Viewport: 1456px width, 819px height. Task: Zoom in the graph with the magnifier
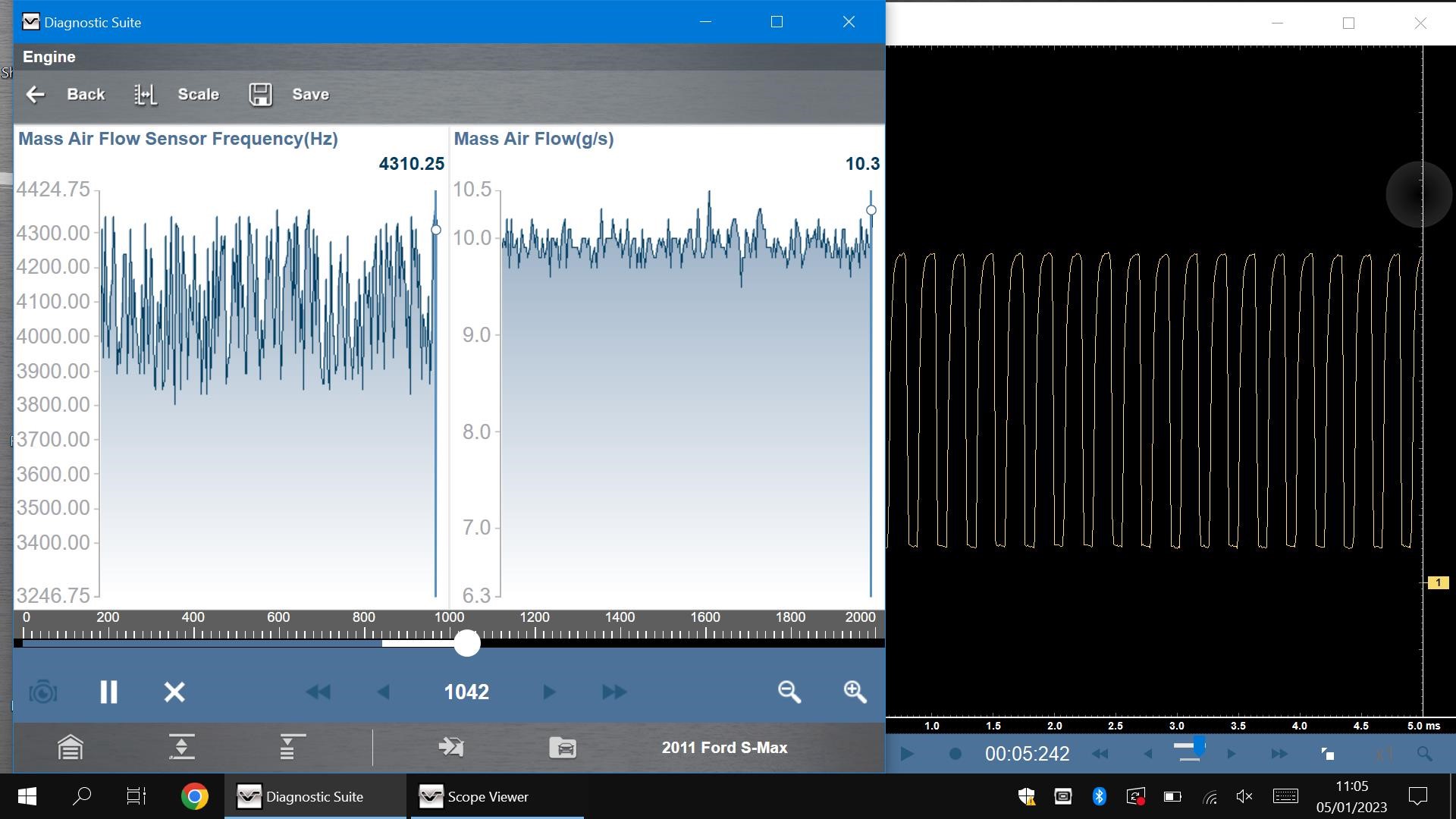(x=855, y=692)
